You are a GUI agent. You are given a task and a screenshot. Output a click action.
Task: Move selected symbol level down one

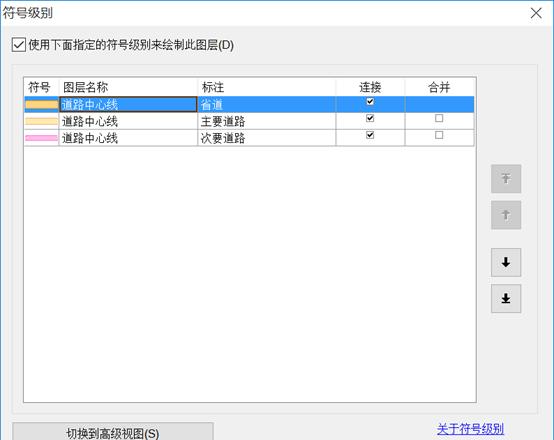tap(506, 262)
